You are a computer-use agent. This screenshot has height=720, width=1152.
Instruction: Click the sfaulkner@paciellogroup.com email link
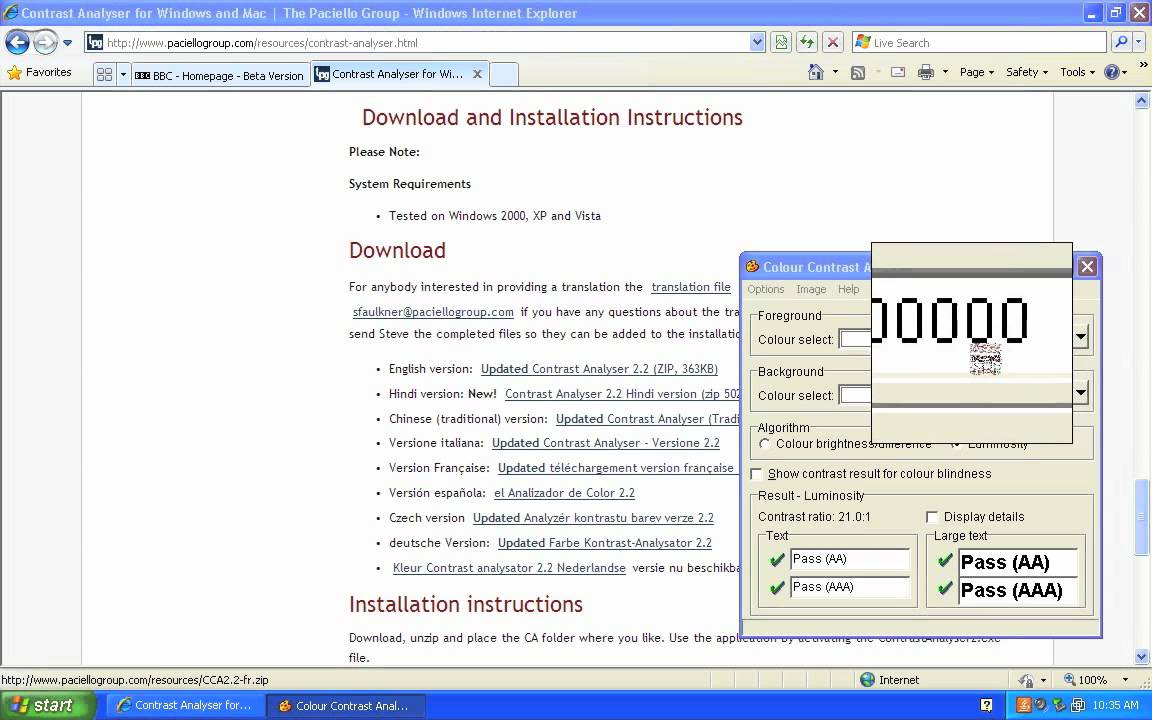[x=433, y=312]
